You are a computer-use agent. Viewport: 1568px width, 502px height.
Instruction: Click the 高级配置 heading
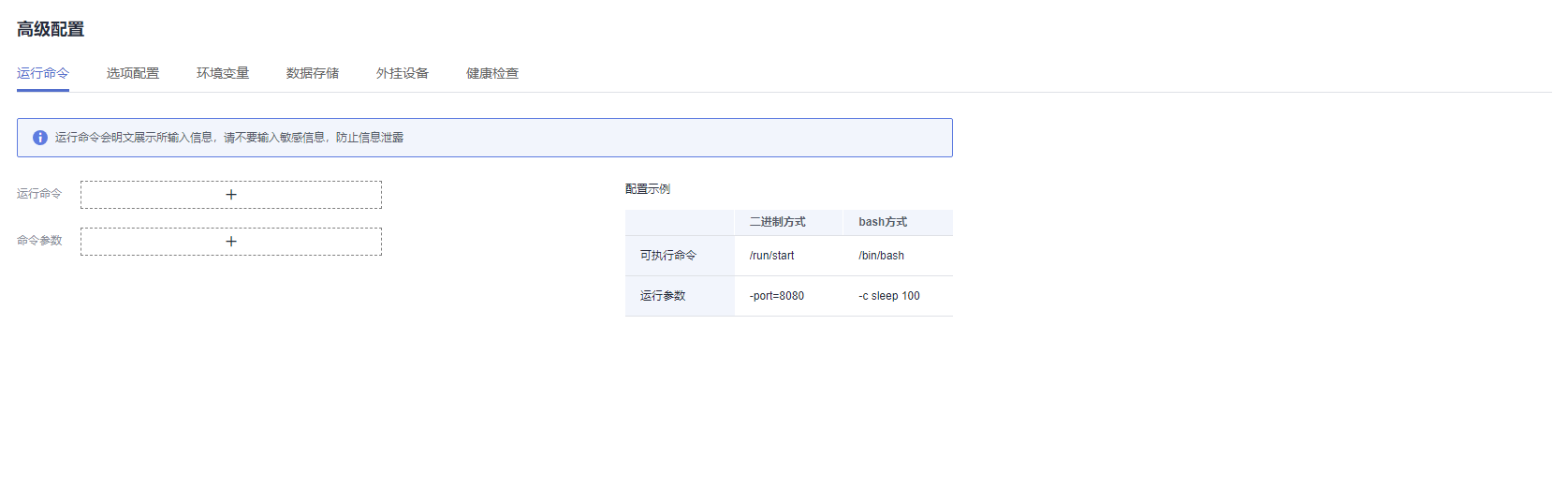click(51, 29)
